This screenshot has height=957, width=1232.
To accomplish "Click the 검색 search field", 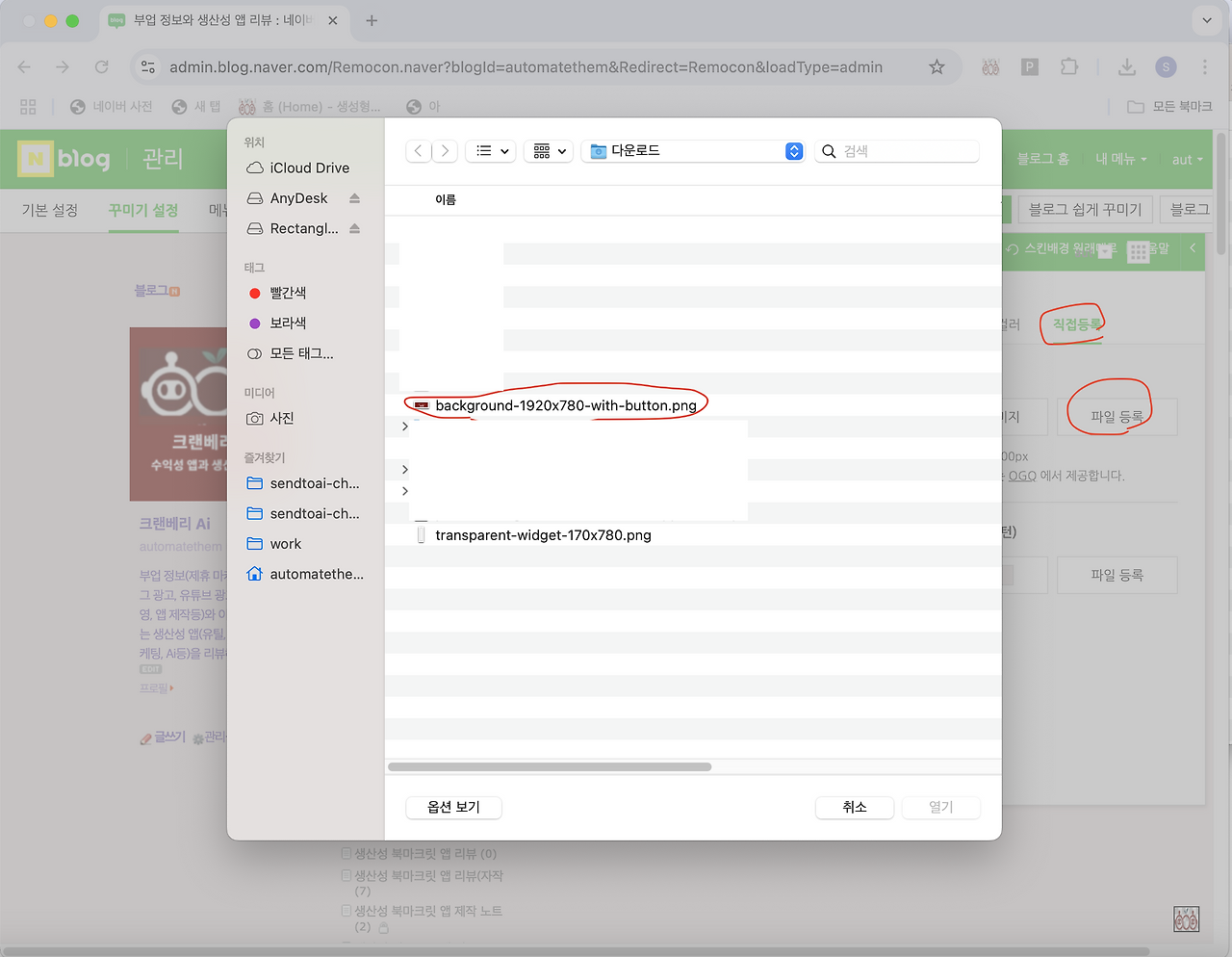I will (x=905, y=151).
